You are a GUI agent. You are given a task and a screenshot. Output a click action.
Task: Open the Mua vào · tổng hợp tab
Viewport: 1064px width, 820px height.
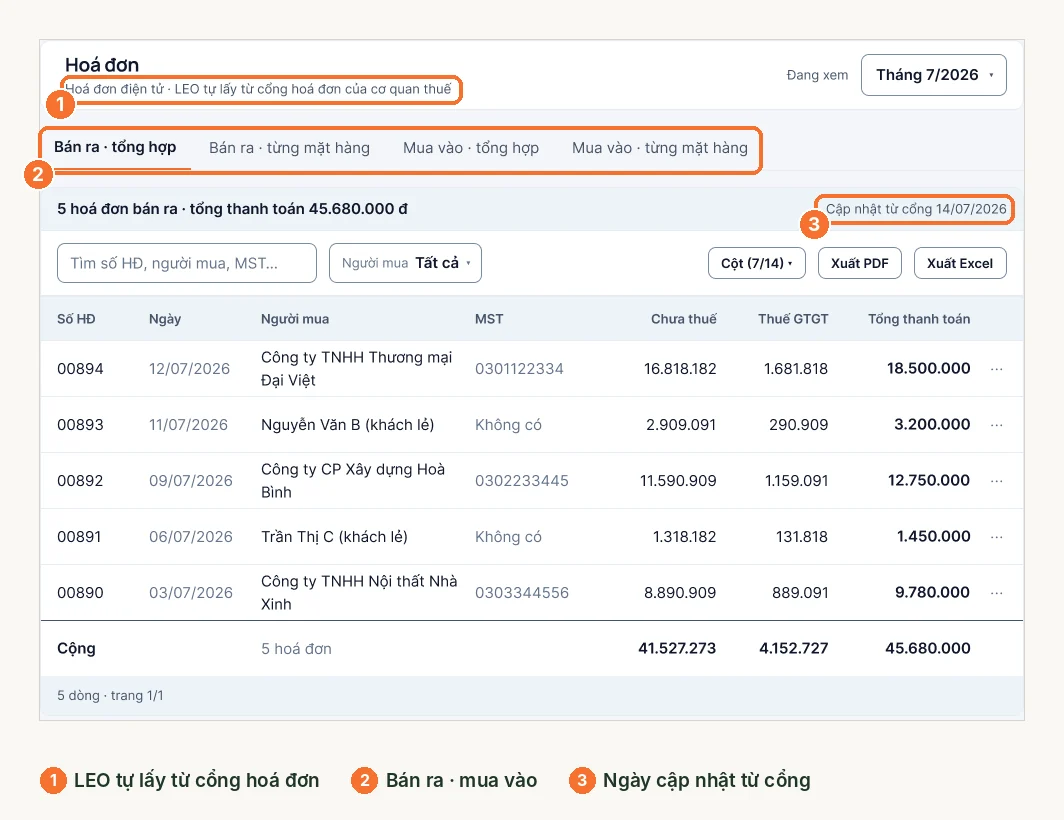tap(471, 148)
